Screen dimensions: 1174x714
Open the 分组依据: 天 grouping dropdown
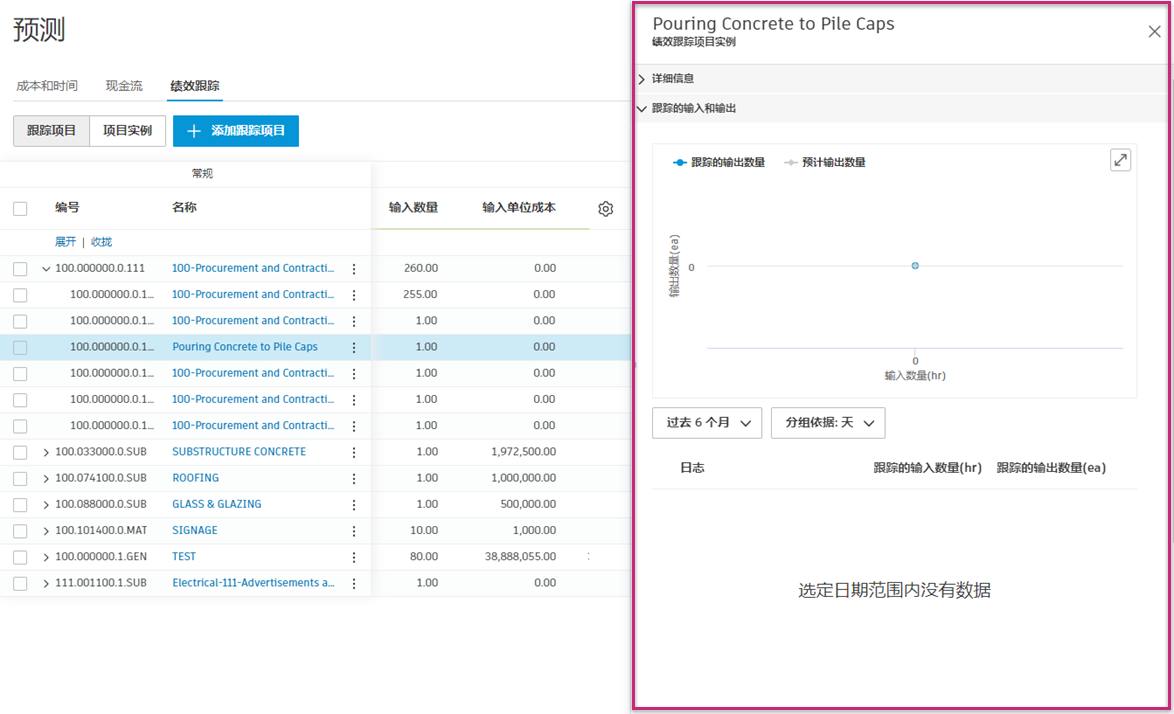pos(828,423)
